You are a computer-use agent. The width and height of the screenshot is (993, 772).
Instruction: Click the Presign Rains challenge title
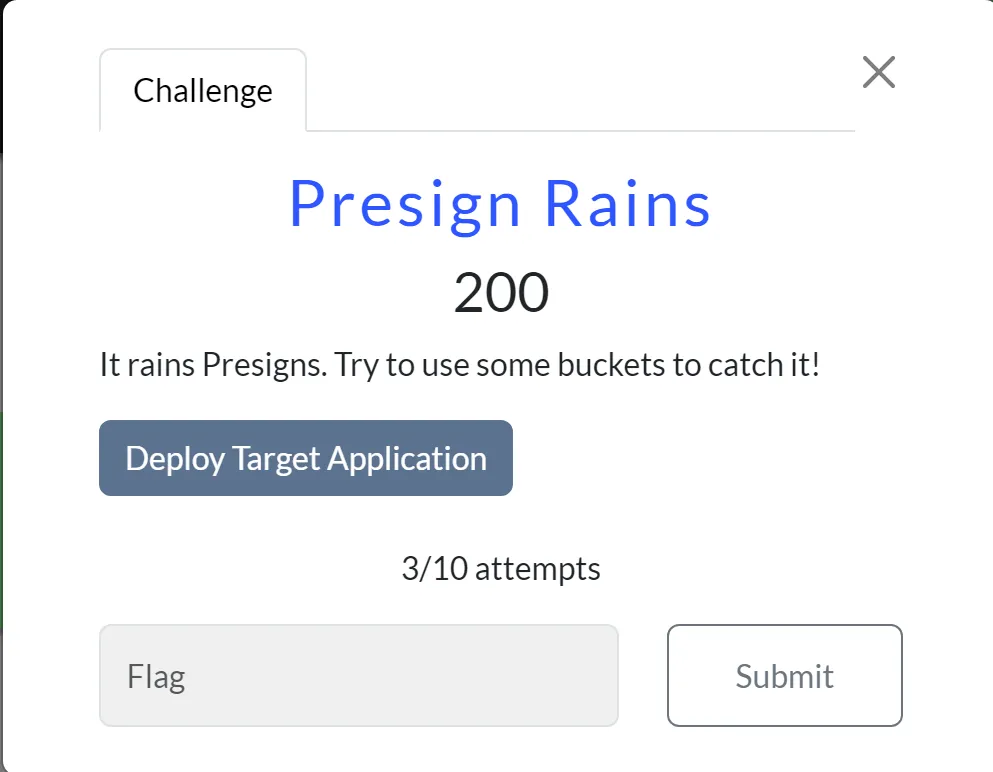[500, 203]
